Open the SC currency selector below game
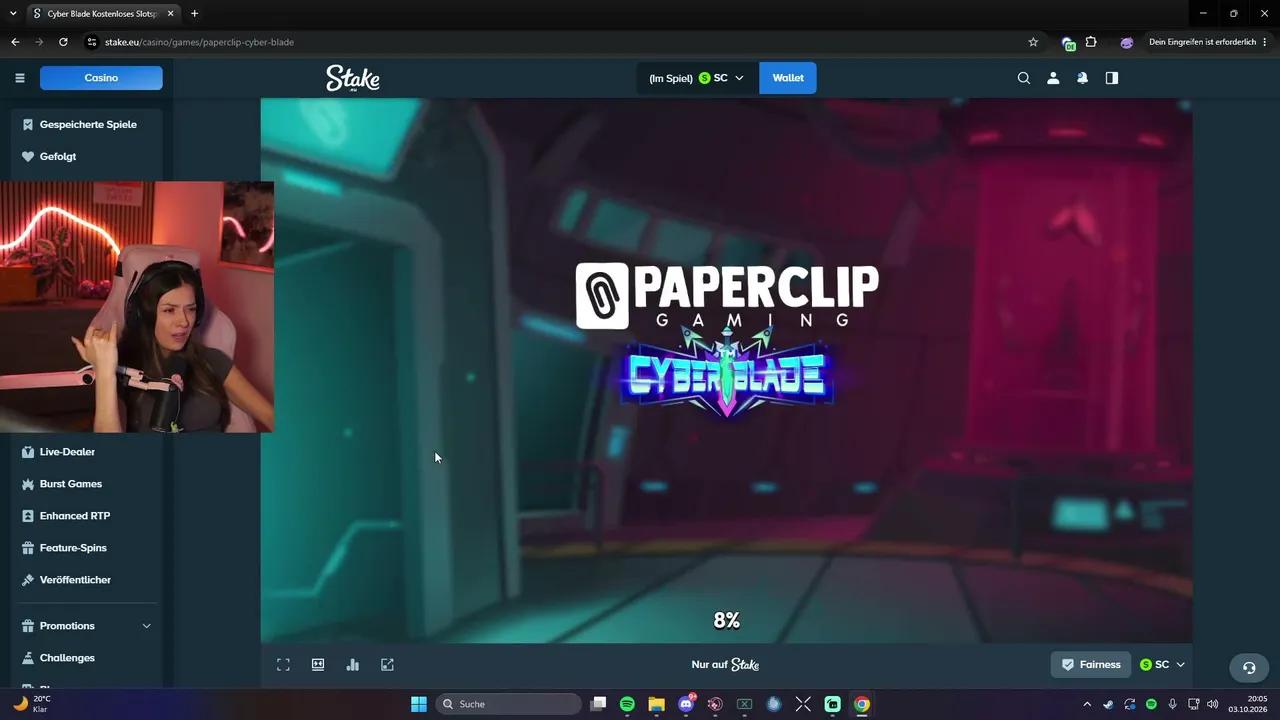The image size is (1280, 720). coord(1162,665)
